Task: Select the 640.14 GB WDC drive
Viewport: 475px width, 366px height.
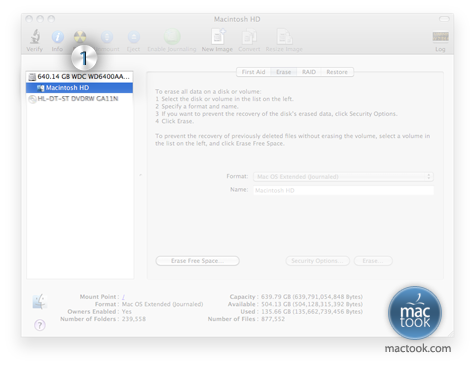Action: click(79, 77)
